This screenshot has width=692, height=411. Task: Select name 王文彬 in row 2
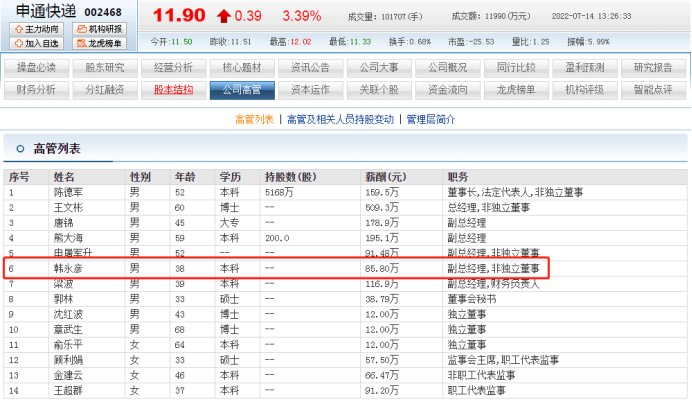[x=68, y=208]
